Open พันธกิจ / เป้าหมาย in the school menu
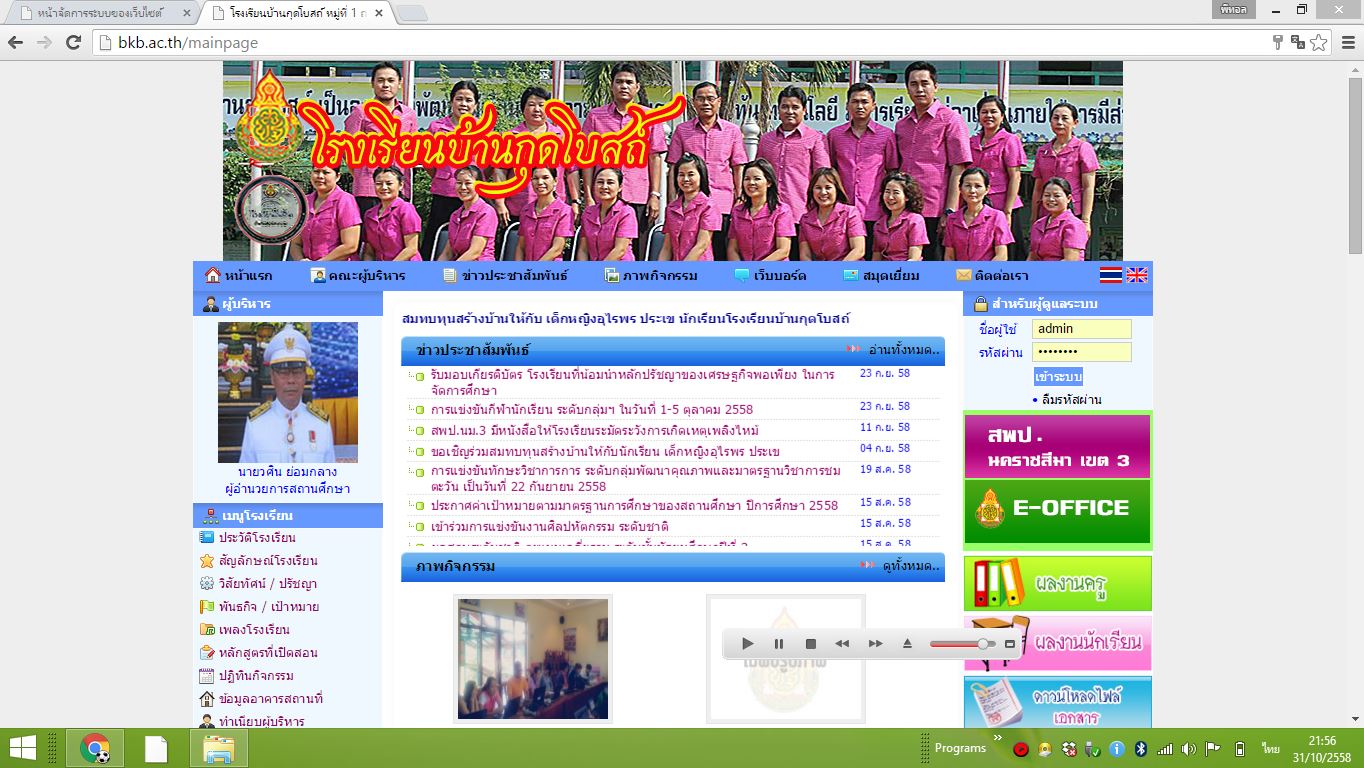The width and height of the screenshot is (1364, 768). click(269, 607)
